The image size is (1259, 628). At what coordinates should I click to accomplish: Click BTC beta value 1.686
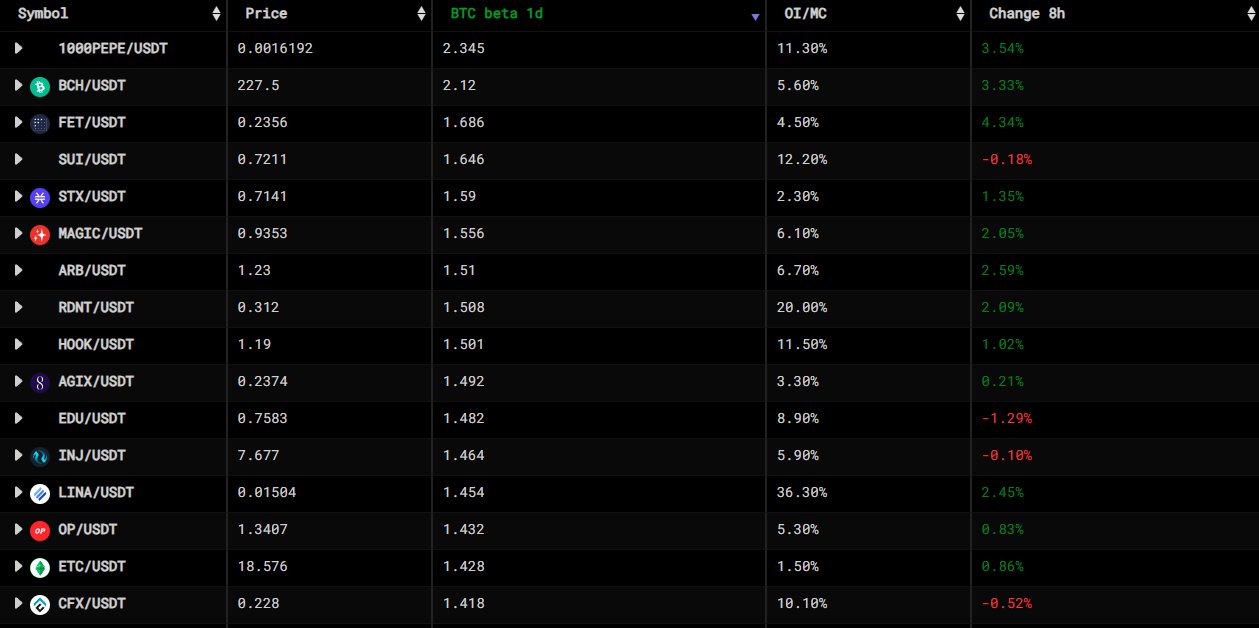(x=463, y=122)
